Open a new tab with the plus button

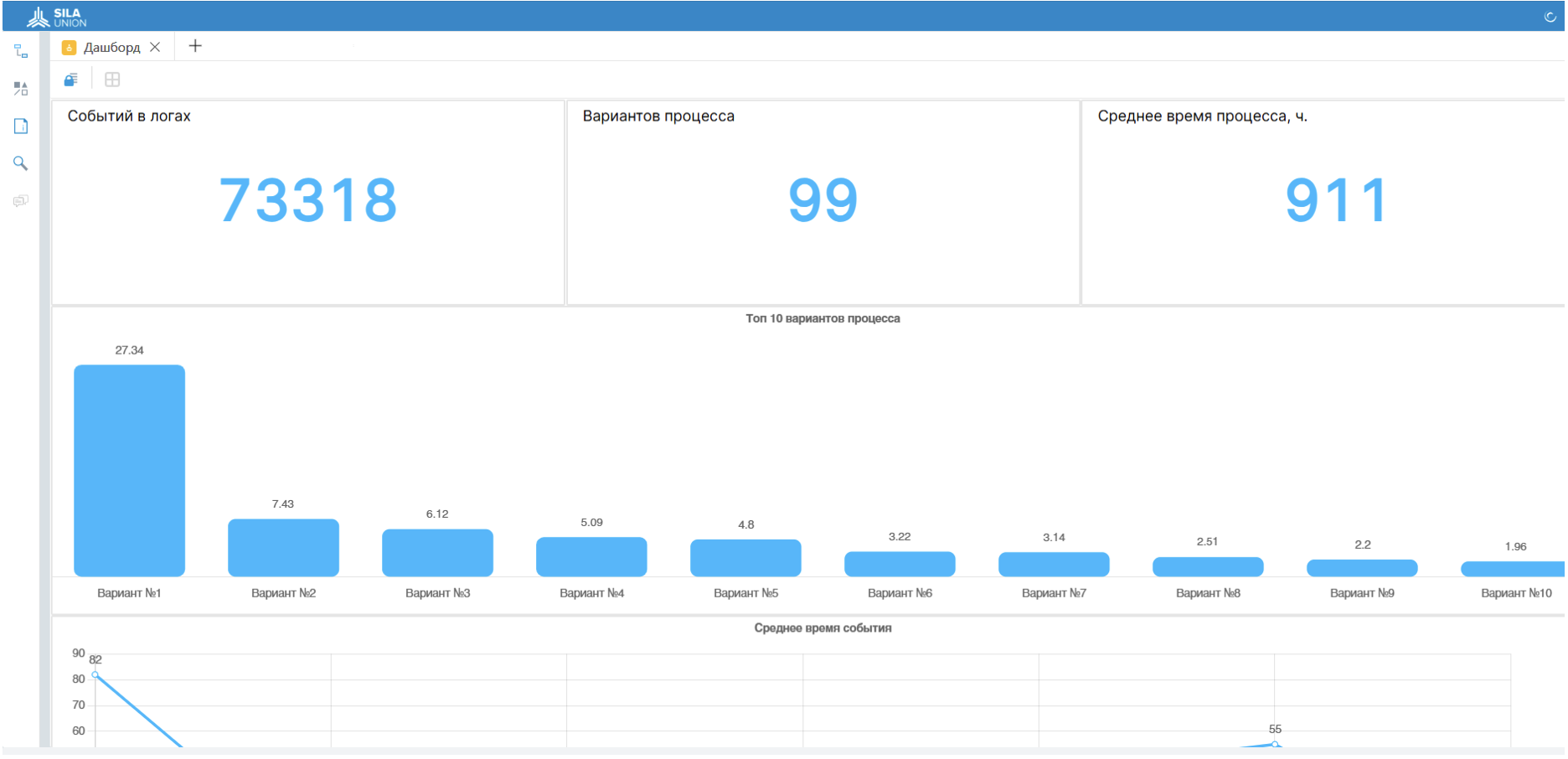pos(195,46)
